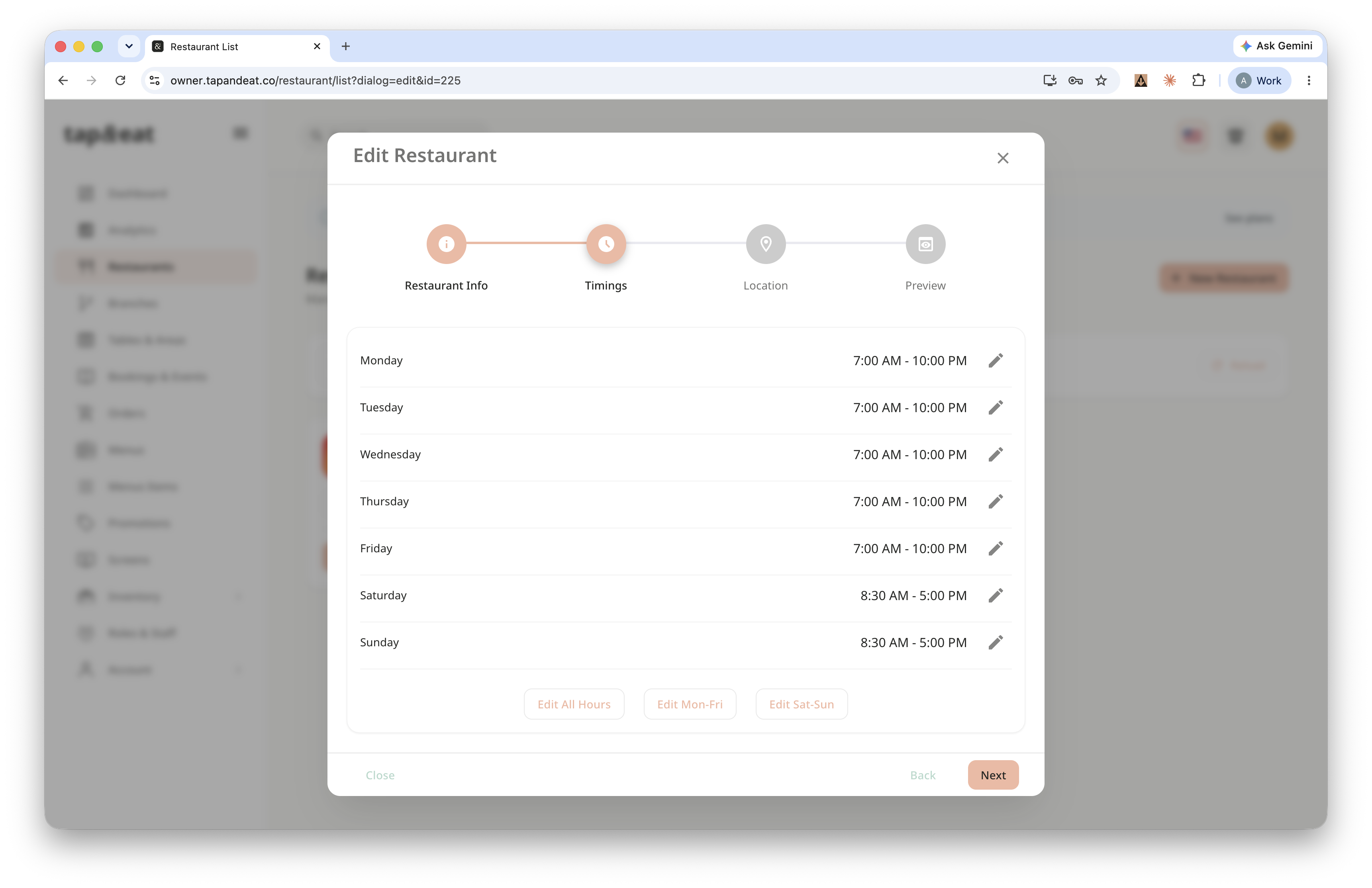Edit Thursday hours with pencil icon
This screenshot has width=1372, height=888.
[996, 501]
